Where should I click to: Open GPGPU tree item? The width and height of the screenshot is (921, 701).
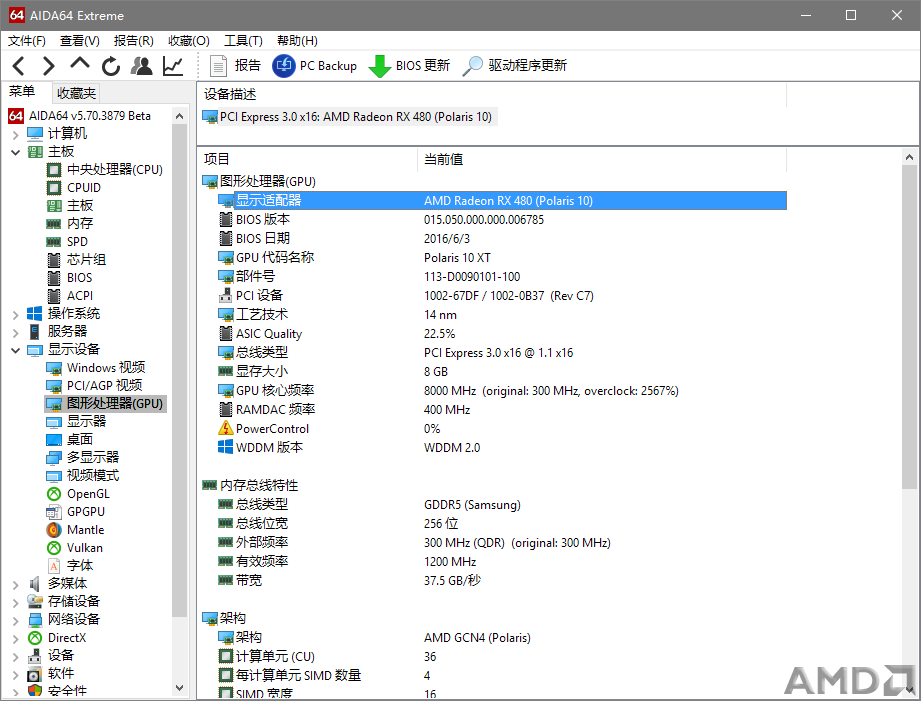tap(85, 512)
